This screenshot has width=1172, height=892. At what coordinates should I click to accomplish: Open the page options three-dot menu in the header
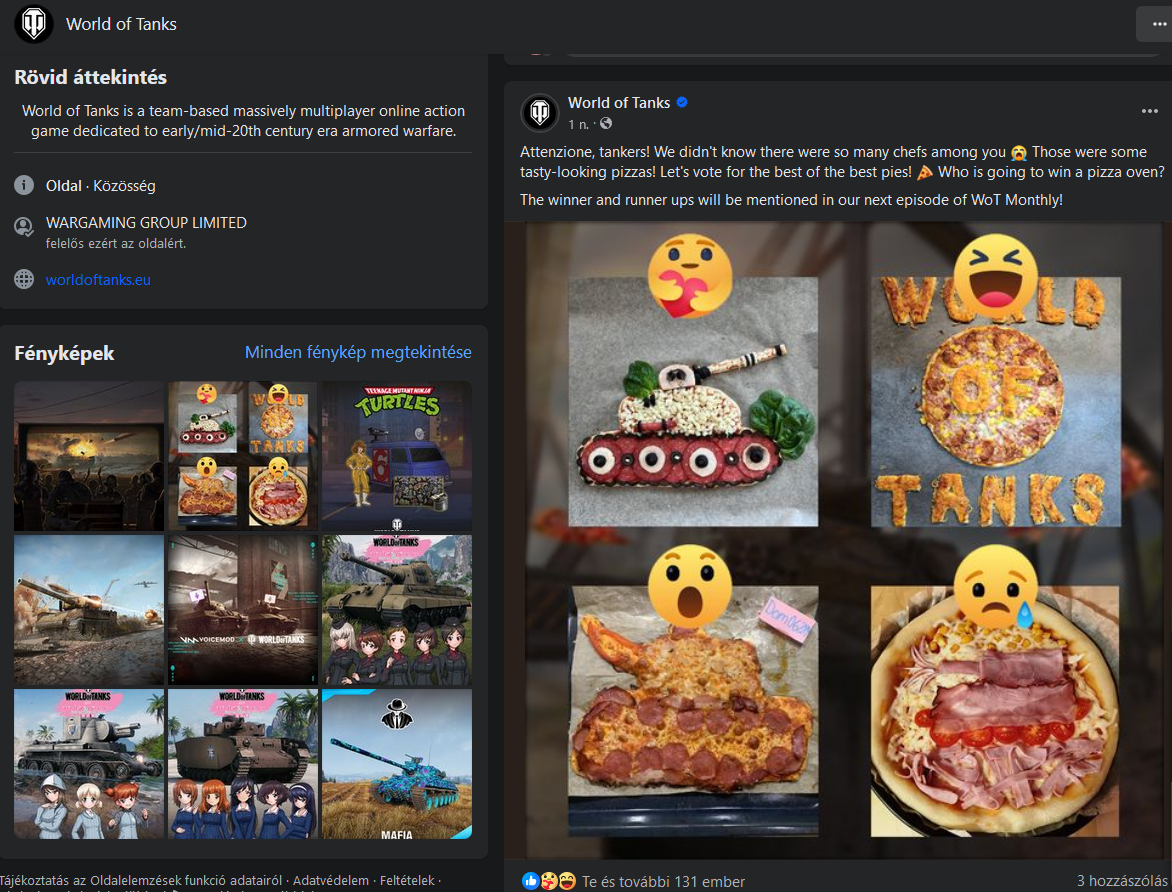(1158, 24)
